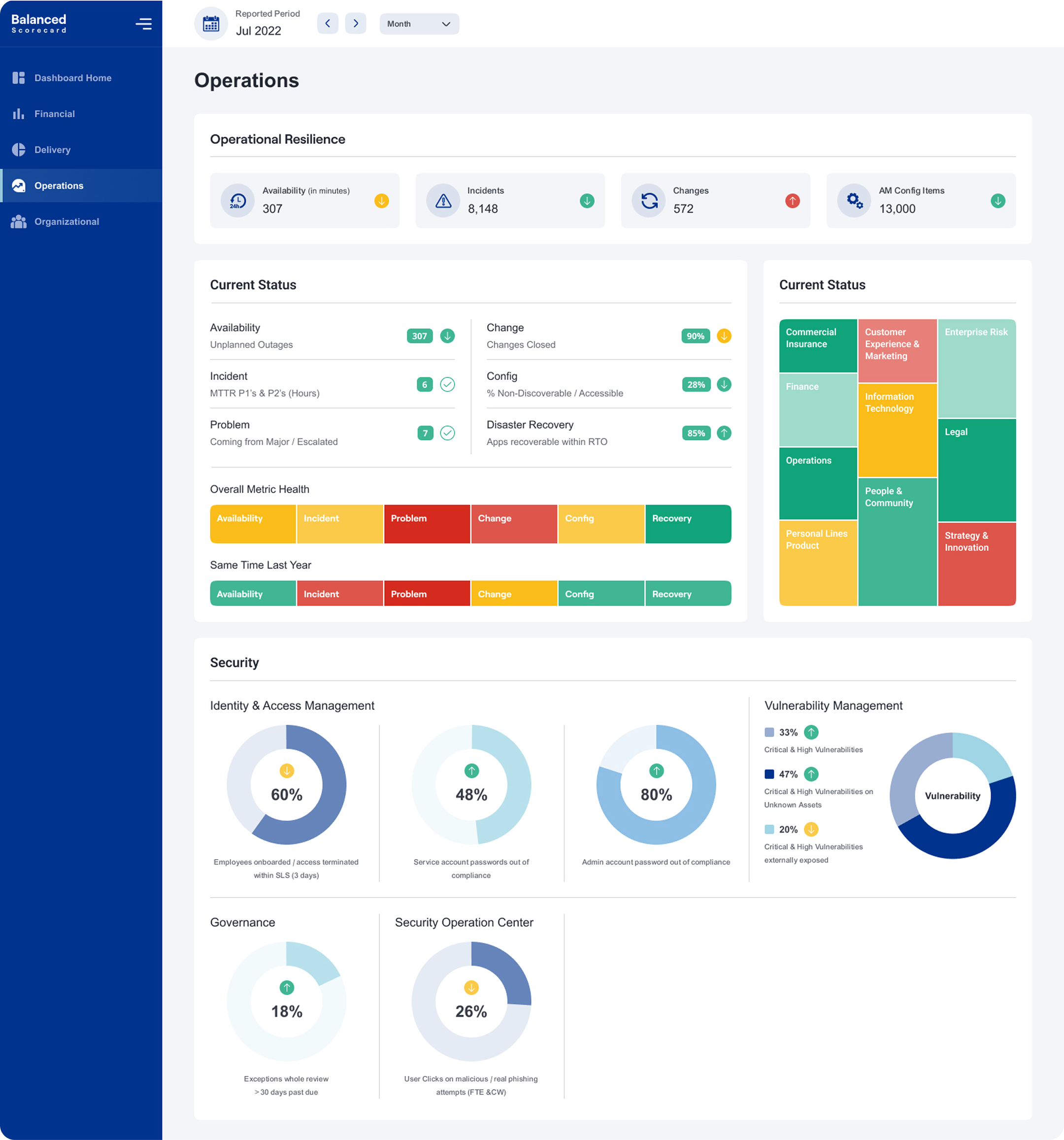The image size is (1064, 1140).
Task: Click the Incidents warning triangle icon
Action: [x=443, y=201]
